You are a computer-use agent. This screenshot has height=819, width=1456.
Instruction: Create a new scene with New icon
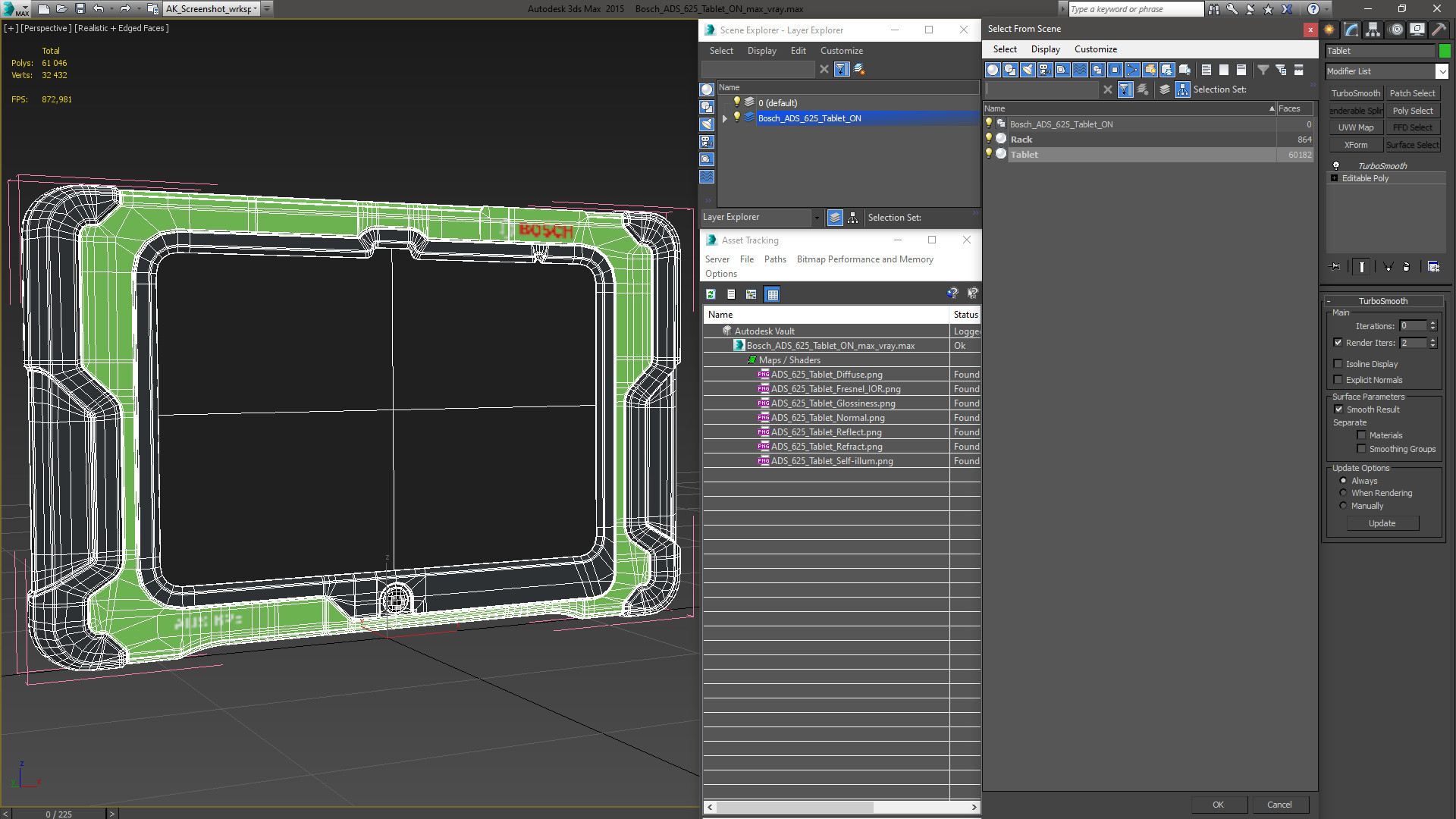coord(44,9)
